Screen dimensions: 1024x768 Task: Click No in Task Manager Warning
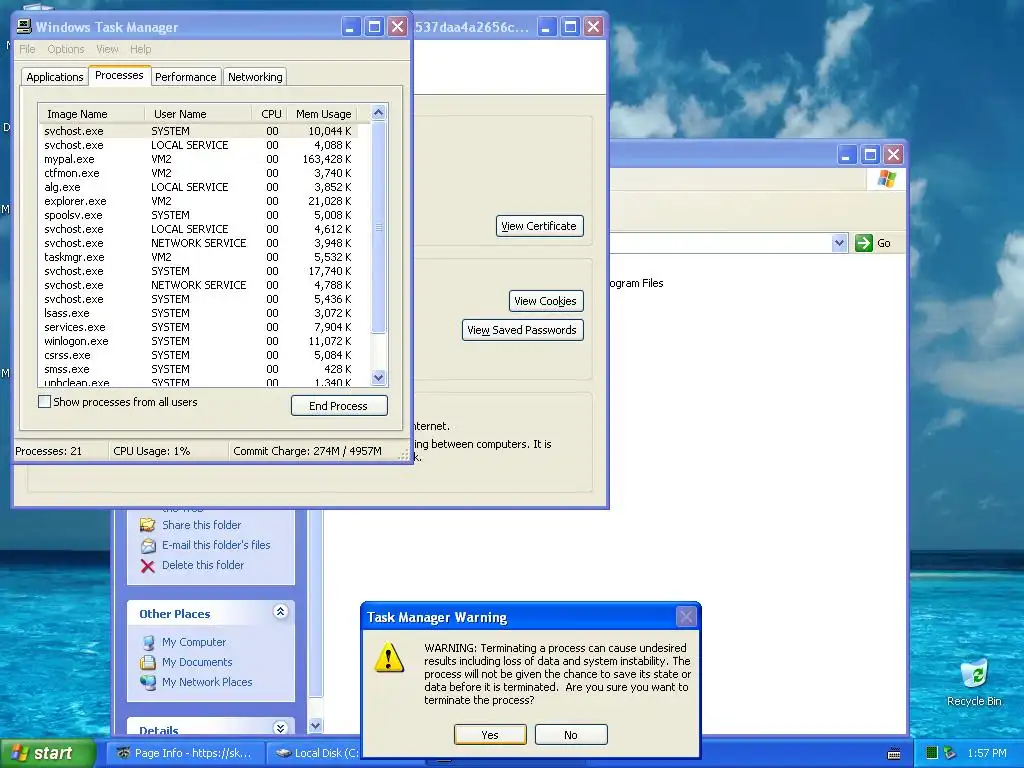571,735
